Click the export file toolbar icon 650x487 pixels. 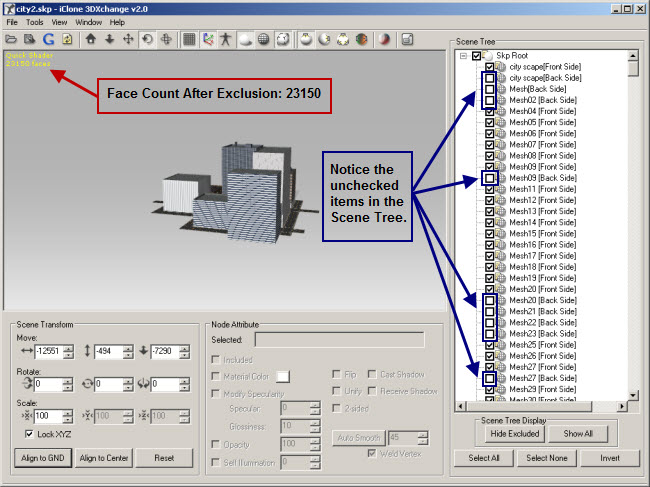[29, 39]
